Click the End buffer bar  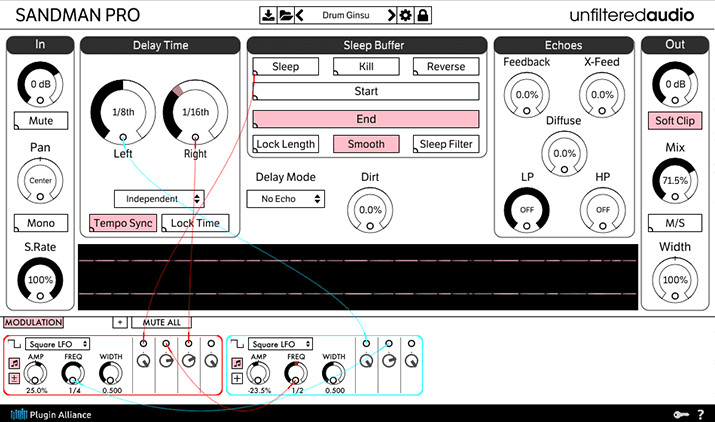point(366,119)
